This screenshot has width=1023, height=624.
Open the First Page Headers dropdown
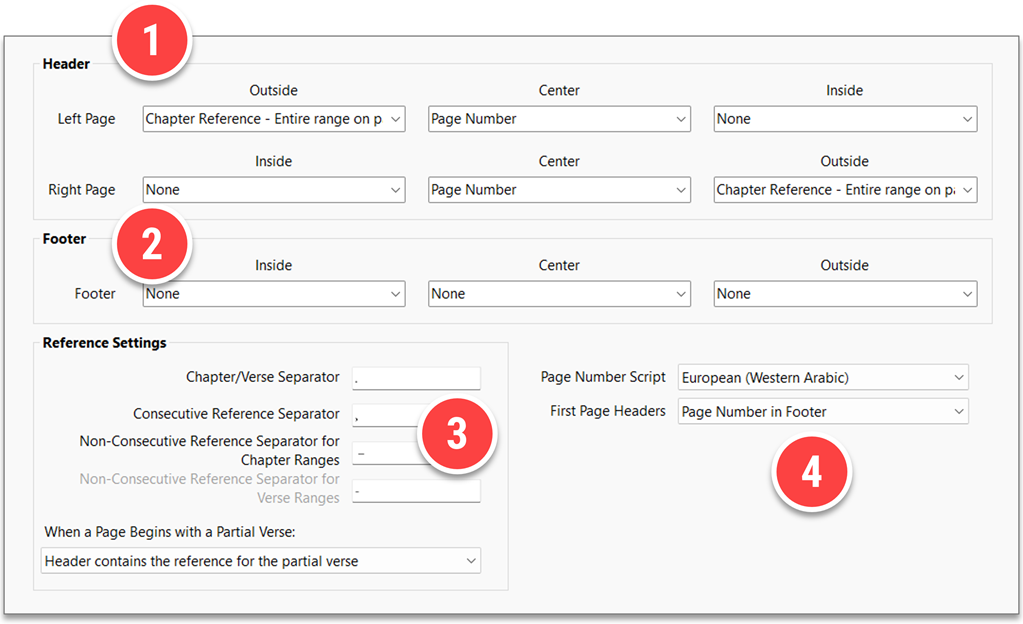tap(823, 411)
